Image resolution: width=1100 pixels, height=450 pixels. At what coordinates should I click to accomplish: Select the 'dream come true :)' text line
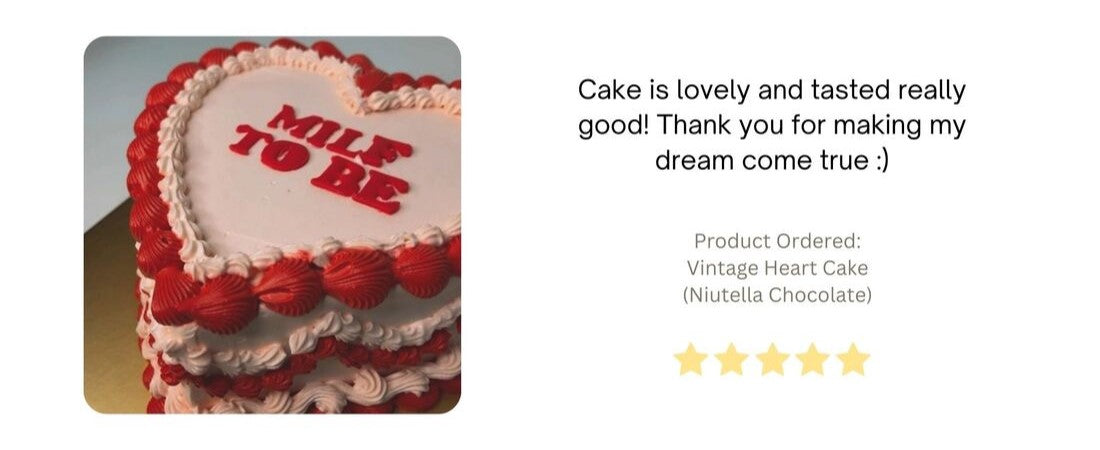pos(772,160)
